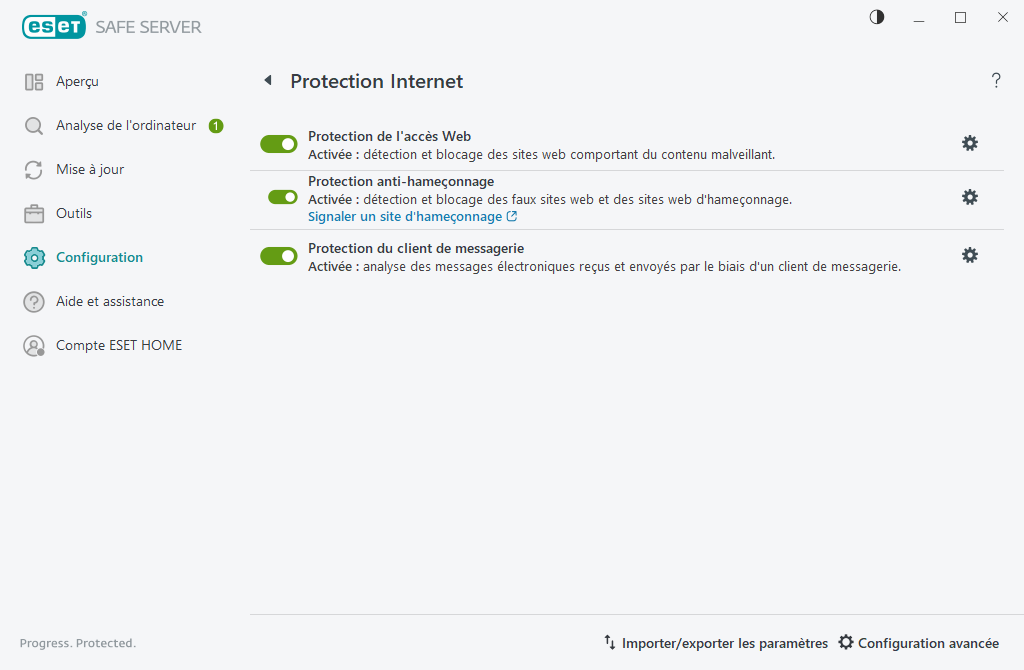This screenshot has height=670, width=1024.
Task: Open Aide et assistance via its question-mark icon
Action: [x=33, y=301]
